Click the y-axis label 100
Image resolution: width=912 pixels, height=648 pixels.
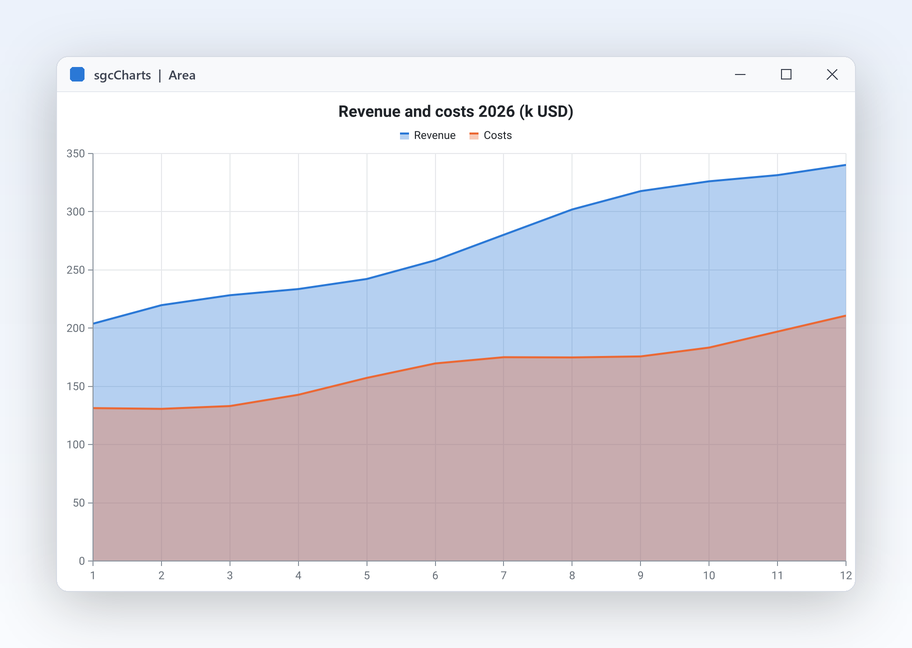76,444
